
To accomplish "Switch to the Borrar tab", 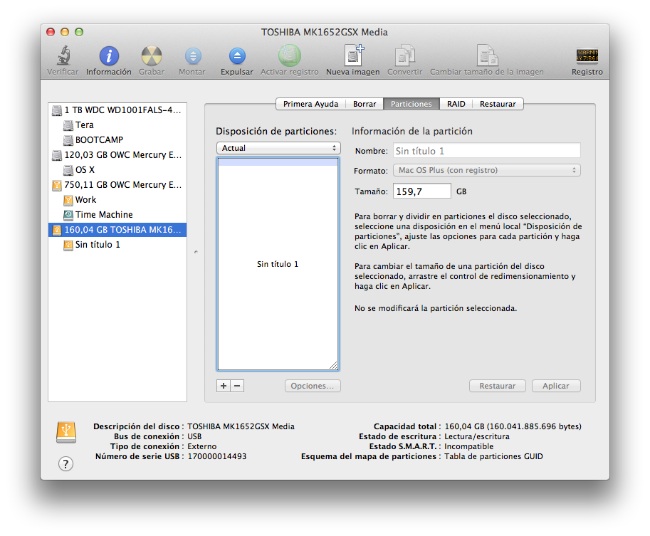I will (365, 104).
